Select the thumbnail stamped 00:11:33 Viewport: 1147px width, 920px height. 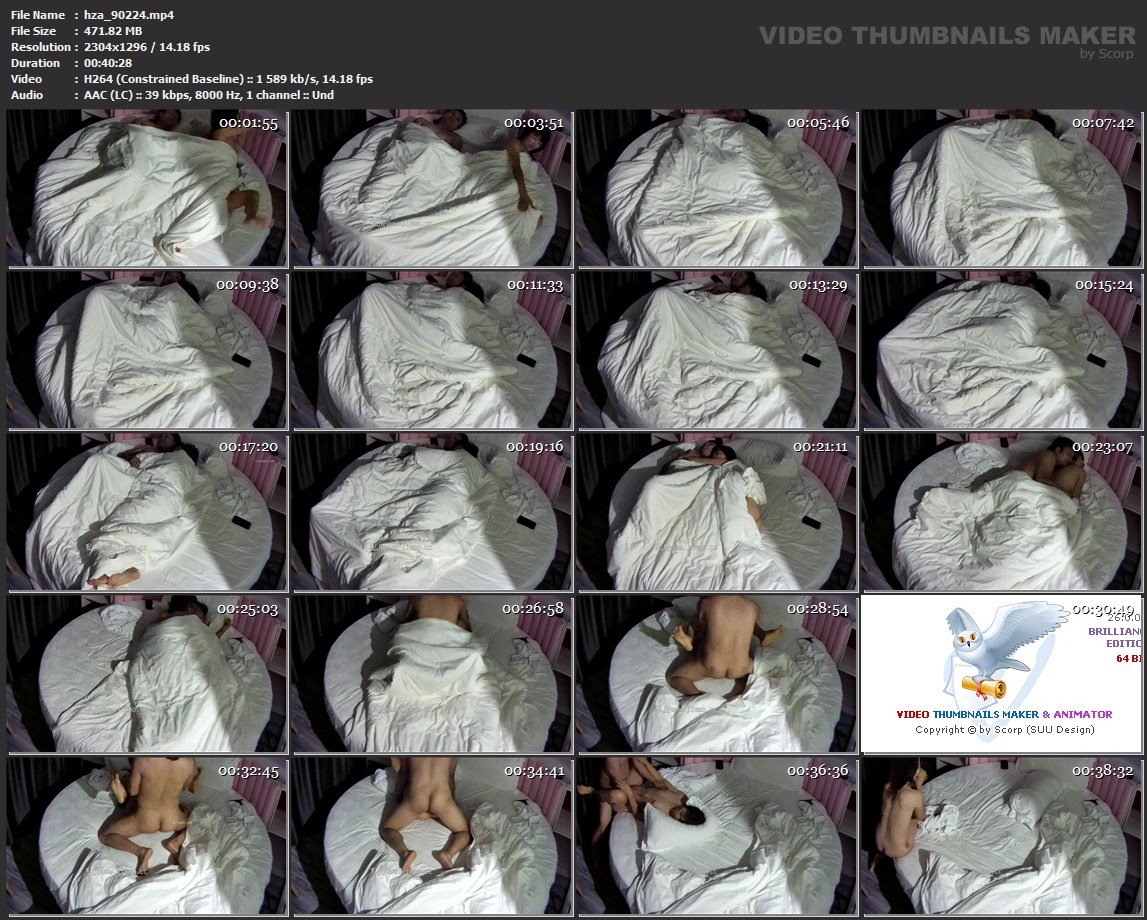pyautogui.click(x=431, y=350)
